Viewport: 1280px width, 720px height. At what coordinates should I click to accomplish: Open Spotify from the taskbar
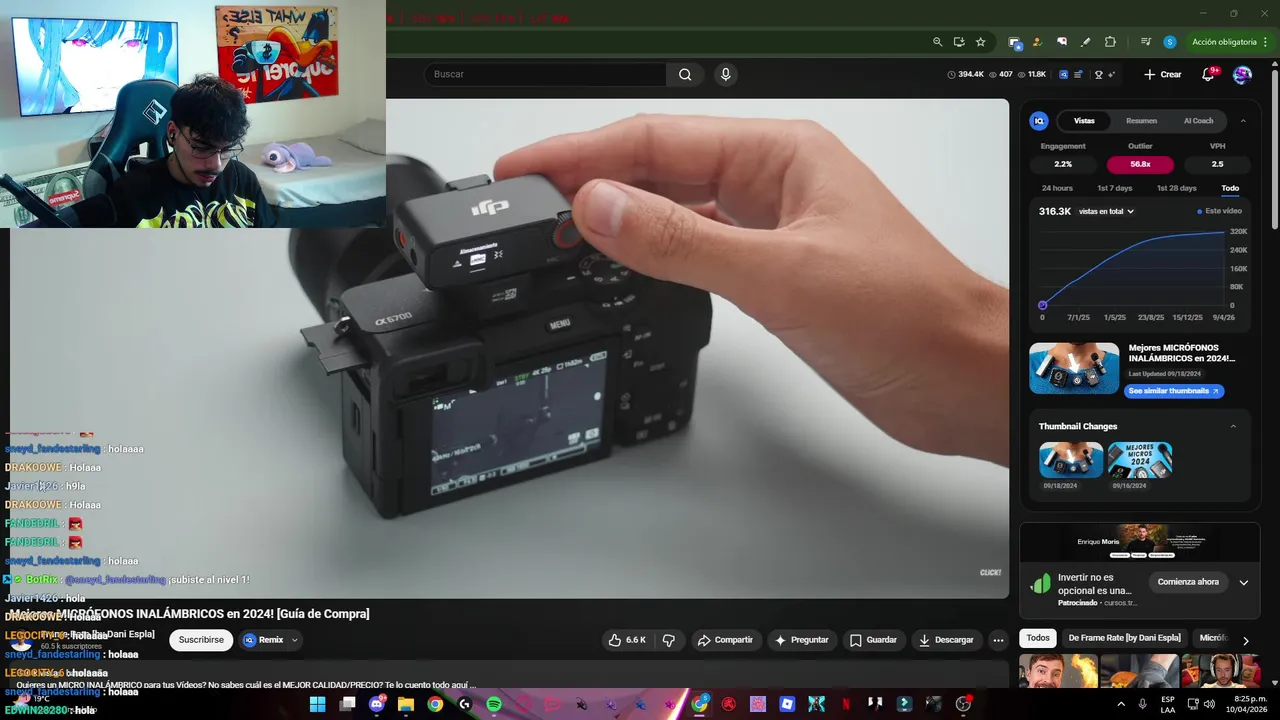coord(494,704)
